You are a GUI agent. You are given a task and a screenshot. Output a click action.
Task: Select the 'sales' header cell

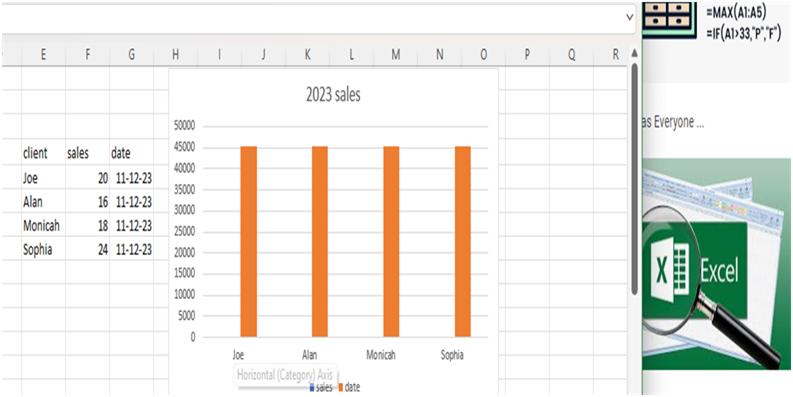click(x=87, y=153)
